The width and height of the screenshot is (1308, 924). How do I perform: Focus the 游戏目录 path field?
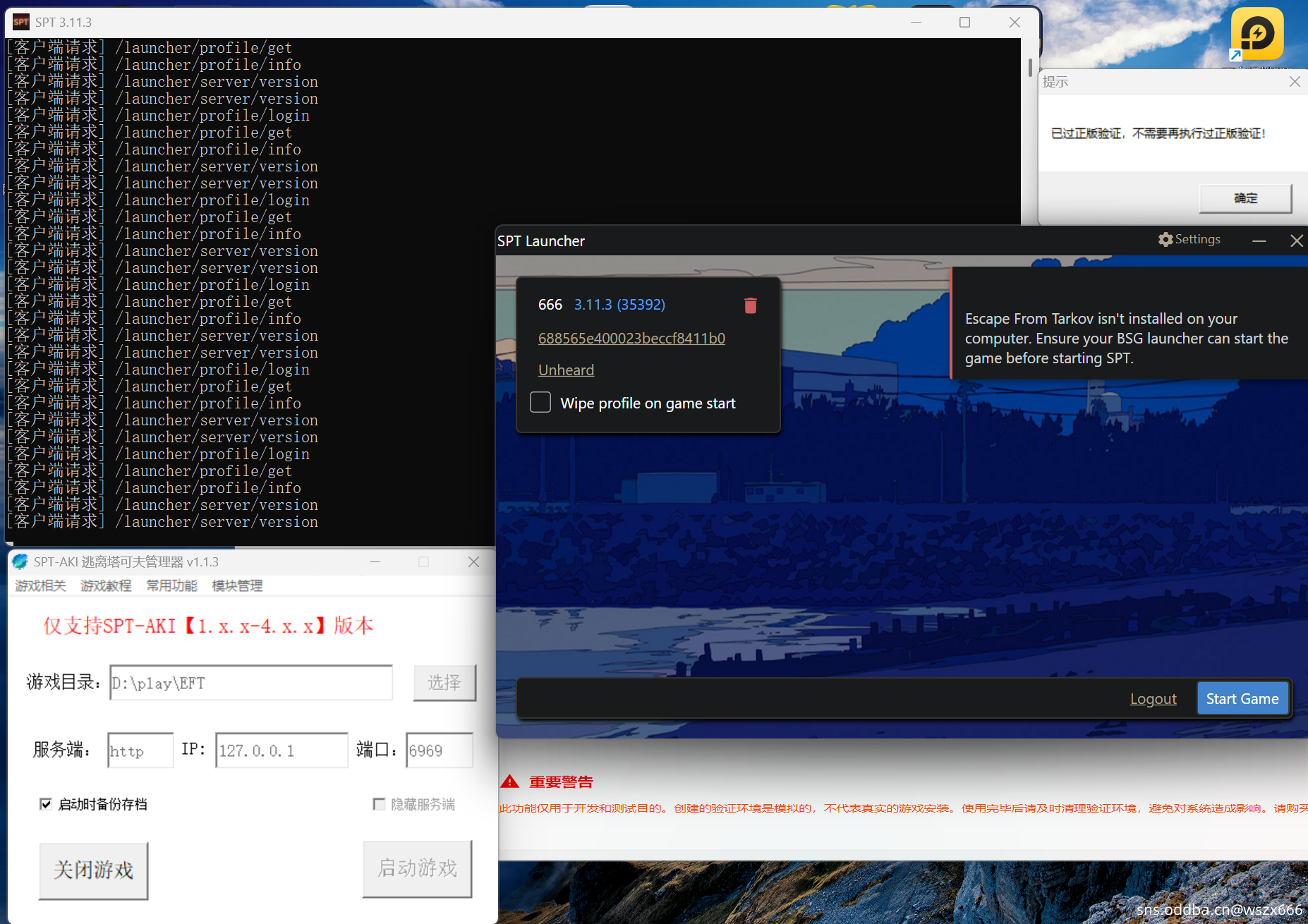click(x=251, y=682)
